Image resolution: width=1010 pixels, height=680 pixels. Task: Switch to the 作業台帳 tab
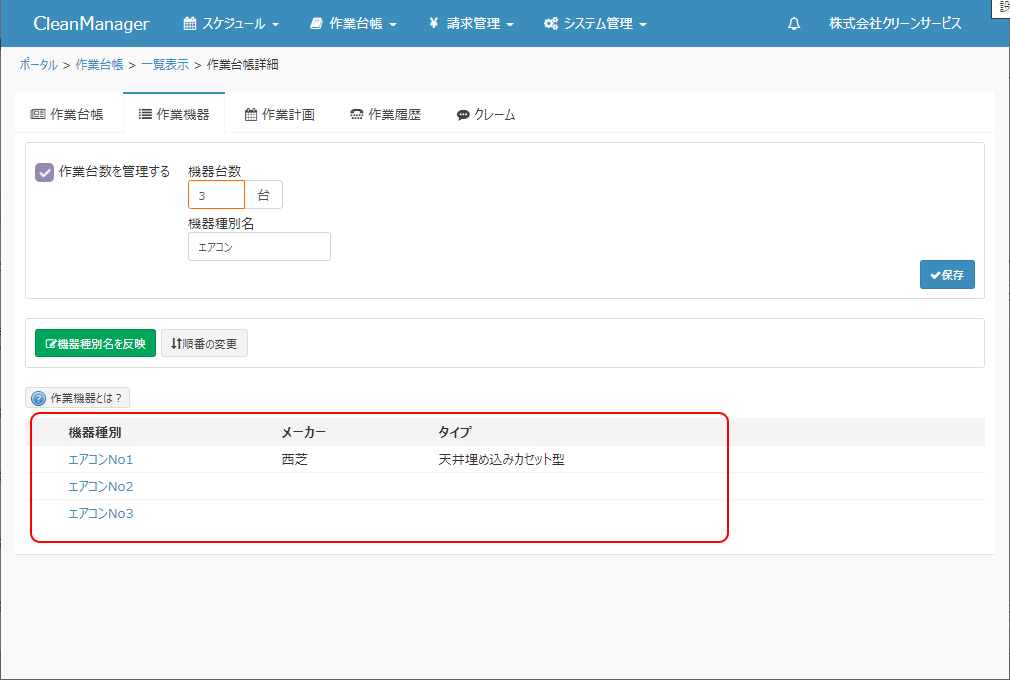pos(68,115)
